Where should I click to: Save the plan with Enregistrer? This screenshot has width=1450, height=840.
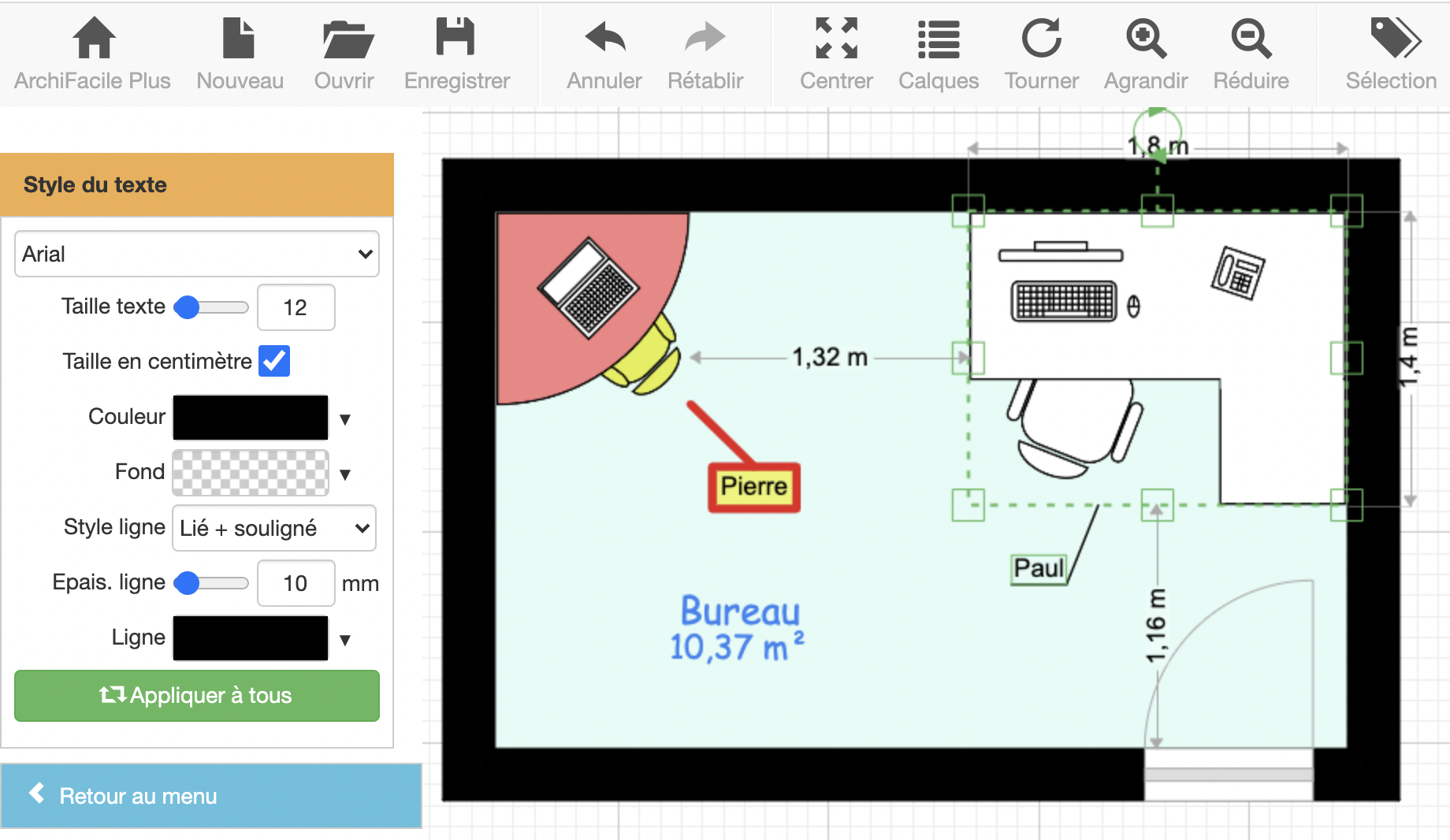pos(455,39)
